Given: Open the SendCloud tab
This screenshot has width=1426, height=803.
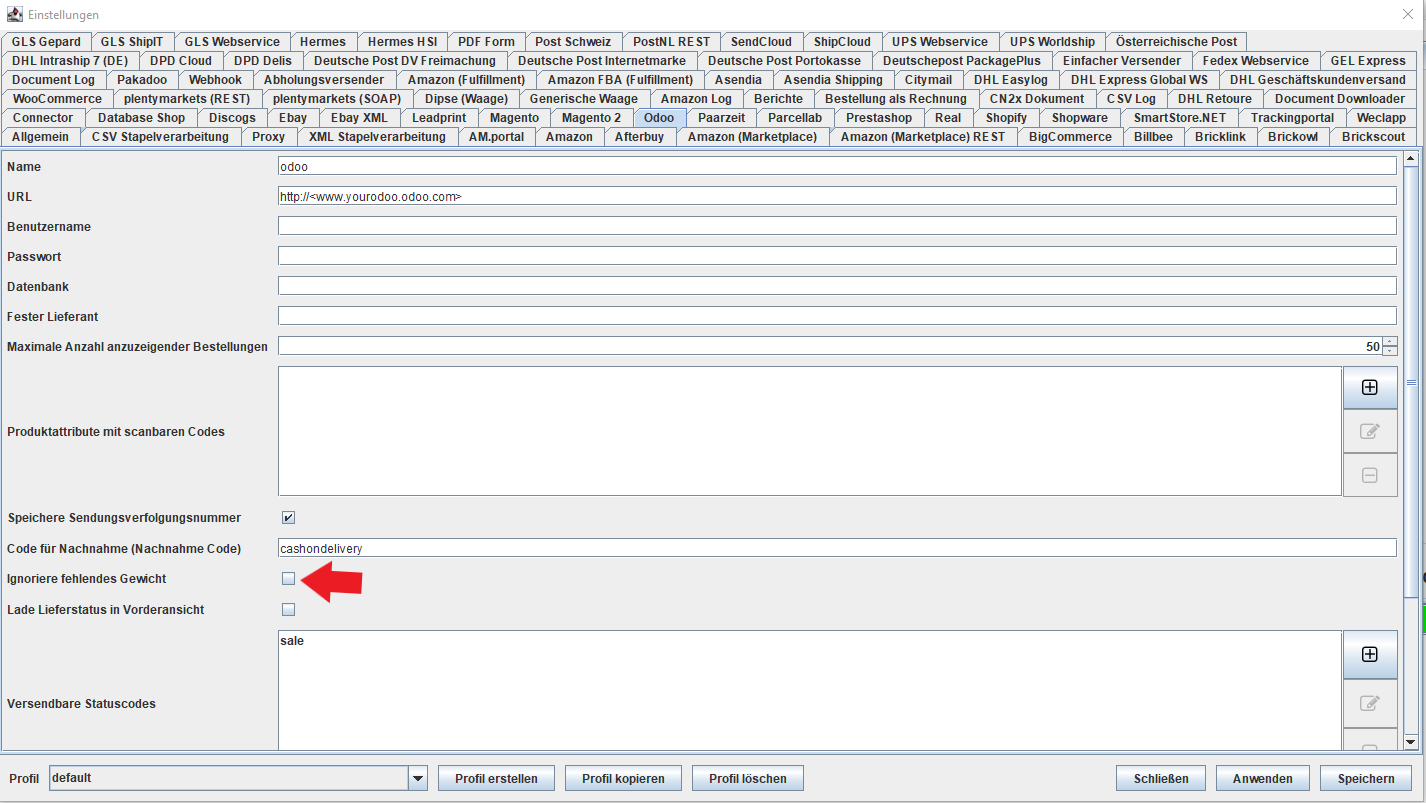Looking at the screenshot, I should coord(761,42).
